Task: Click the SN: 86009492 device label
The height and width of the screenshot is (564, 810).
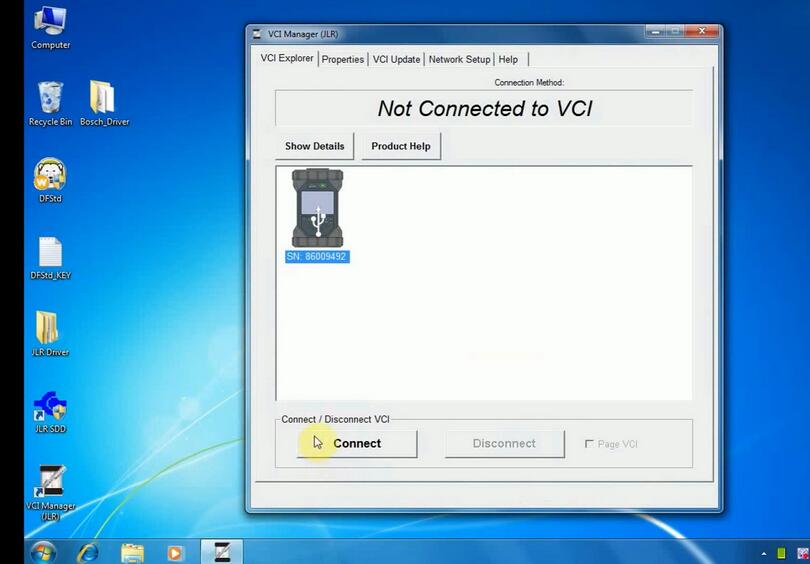Action: pos(317,257)
